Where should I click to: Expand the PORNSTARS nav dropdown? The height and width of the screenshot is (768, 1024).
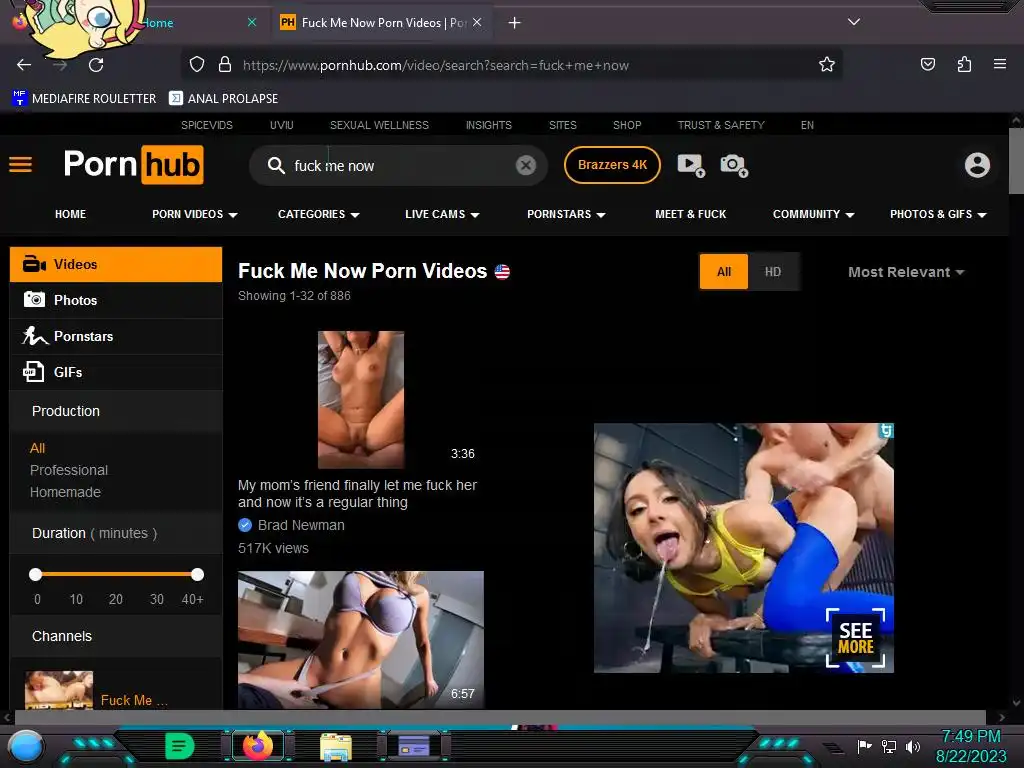[566, 214]
